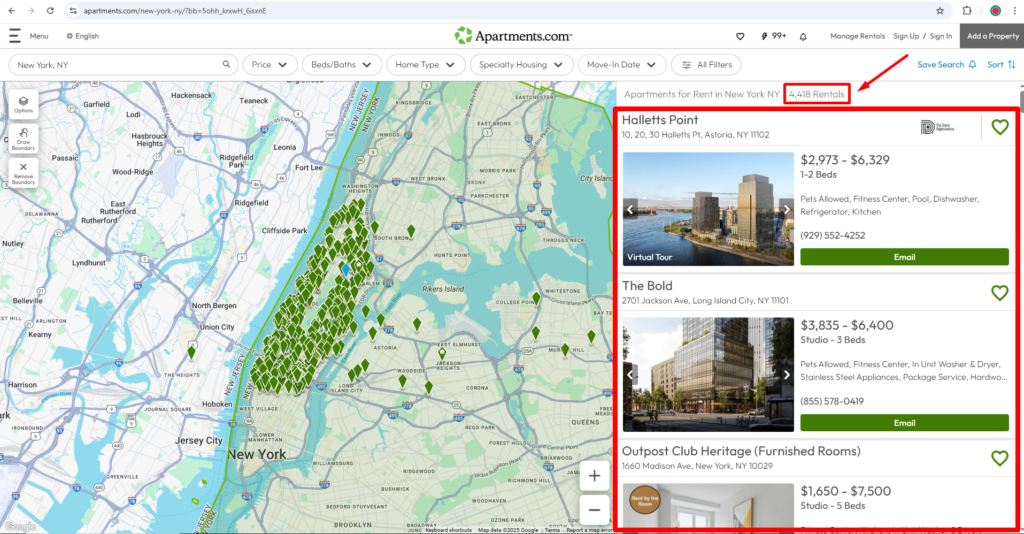Viewport: 1024px width, 534px height.
Task: Click the search magnifier icon
Action: tap(226, 65)
